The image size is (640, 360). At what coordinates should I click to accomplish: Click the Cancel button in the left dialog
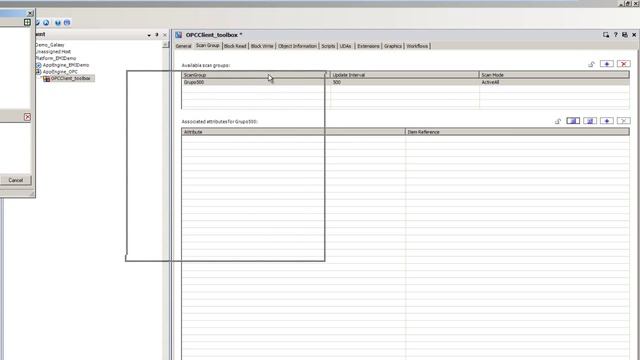tap(16, 180)
